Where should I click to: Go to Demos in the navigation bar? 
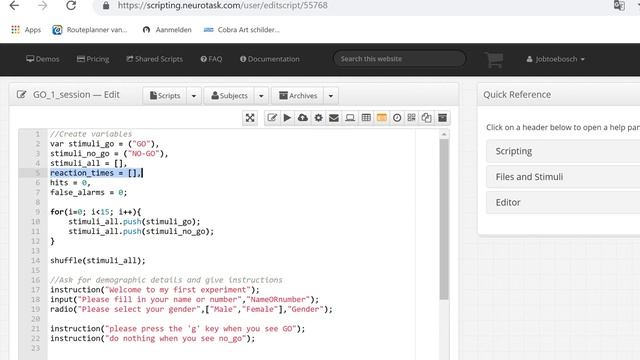(x=43, y=59)
